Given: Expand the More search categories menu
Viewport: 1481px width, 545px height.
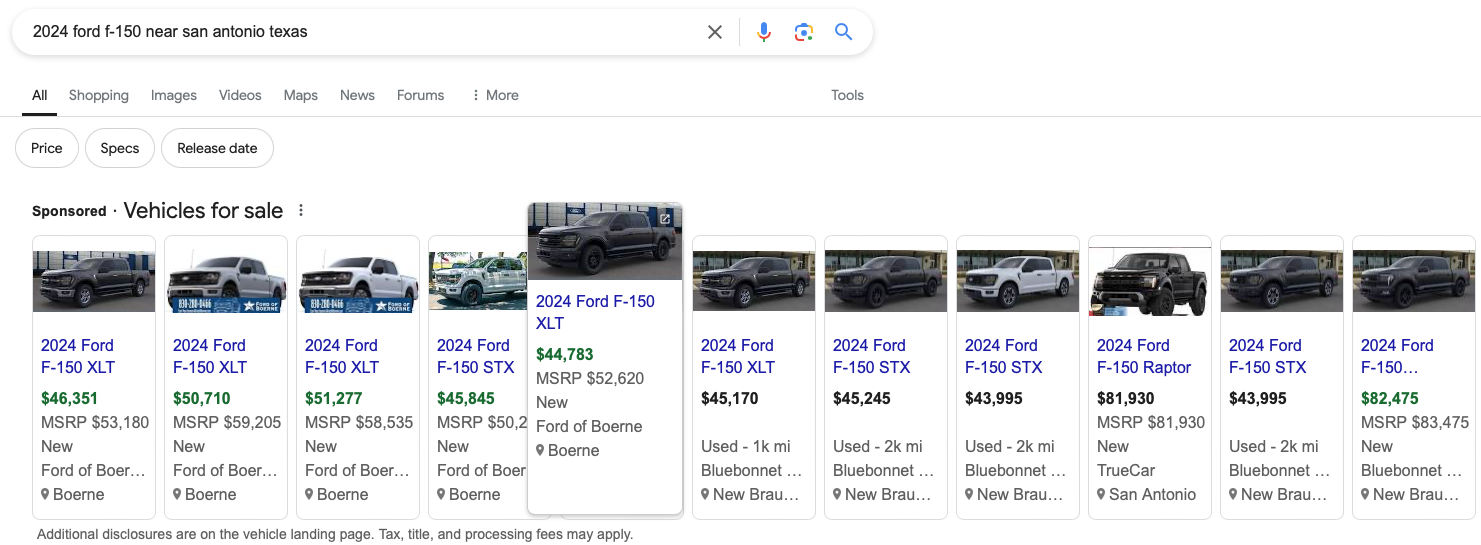Looking at the screenshot, I should (x=495, y=95).
